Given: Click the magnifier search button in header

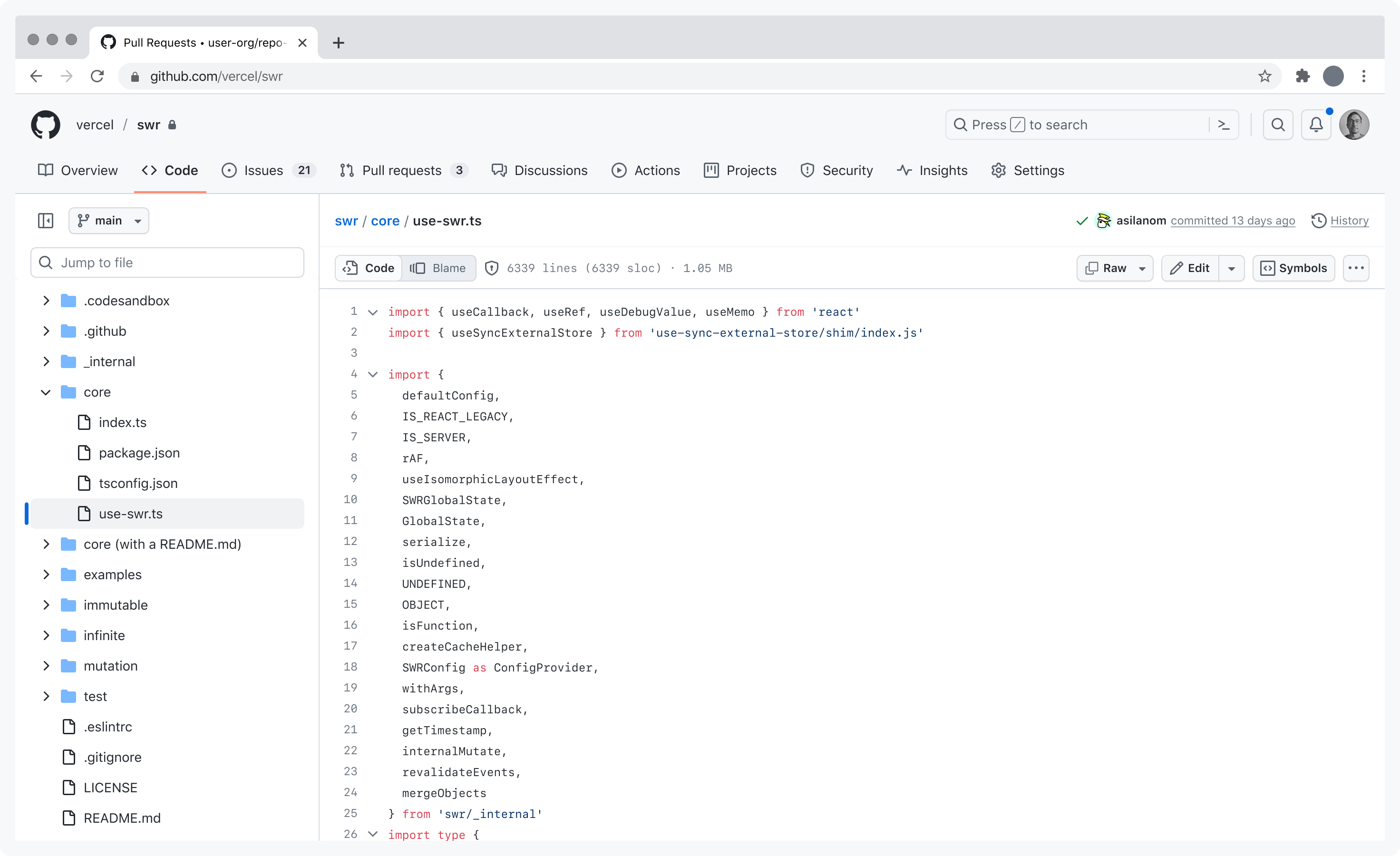Looking at the screenshot, I should coord(1278,125).
